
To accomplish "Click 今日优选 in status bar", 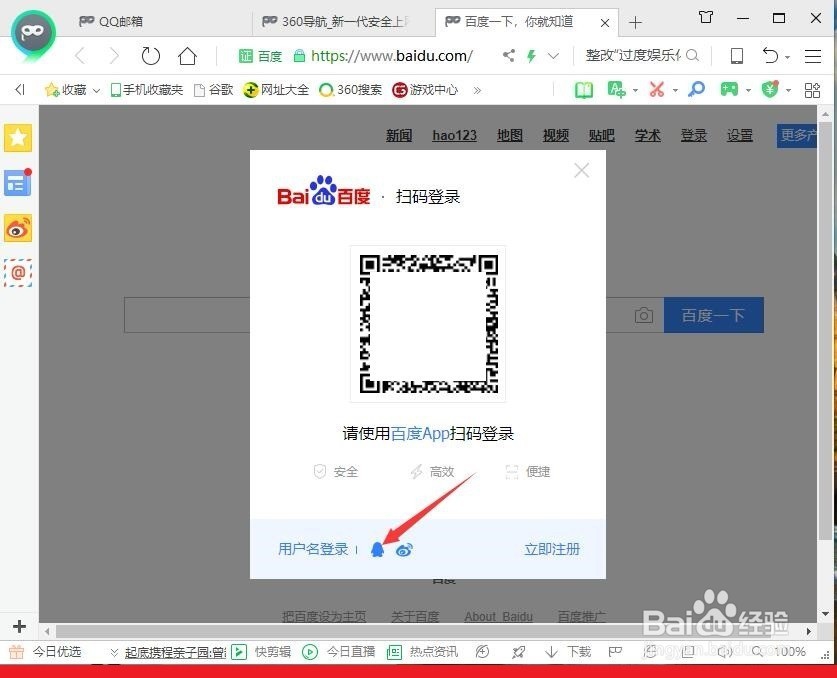I will click(46, 651).
